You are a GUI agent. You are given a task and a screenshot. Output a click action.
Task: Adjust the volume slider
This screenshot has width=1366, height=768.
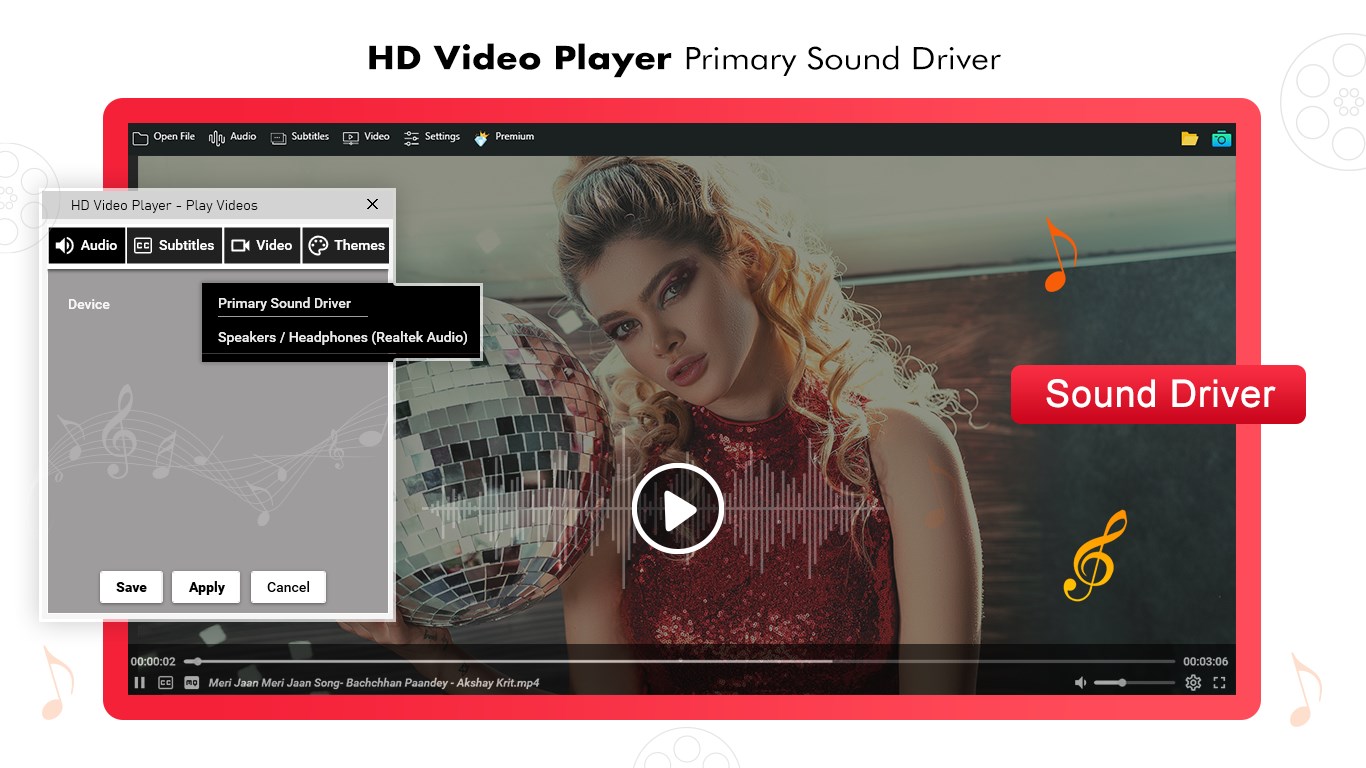[x=1134, y=683]
